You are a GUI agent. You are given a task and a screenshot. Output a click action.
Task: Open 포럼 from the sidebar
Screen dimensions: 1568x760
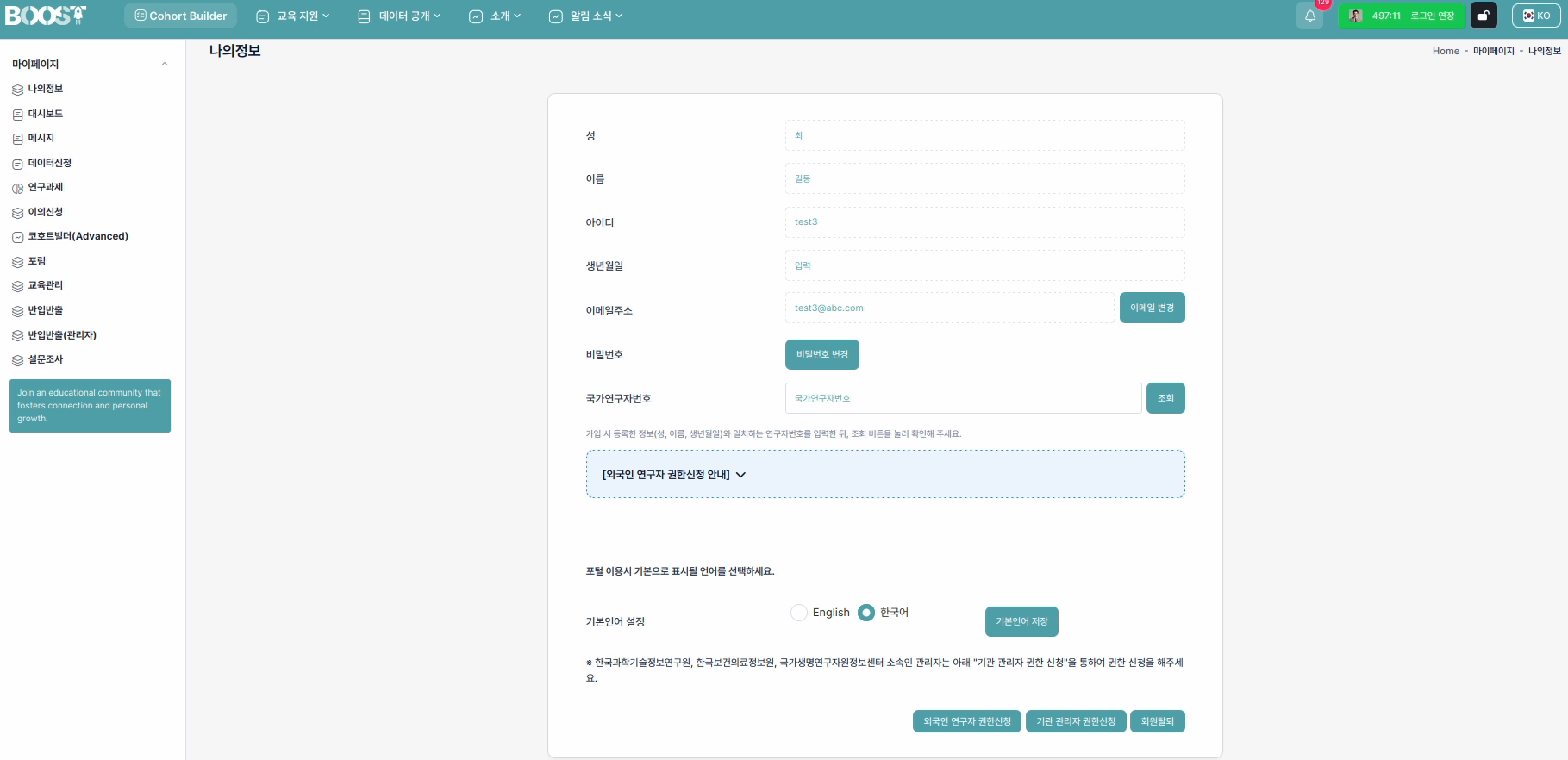(37, 261)
